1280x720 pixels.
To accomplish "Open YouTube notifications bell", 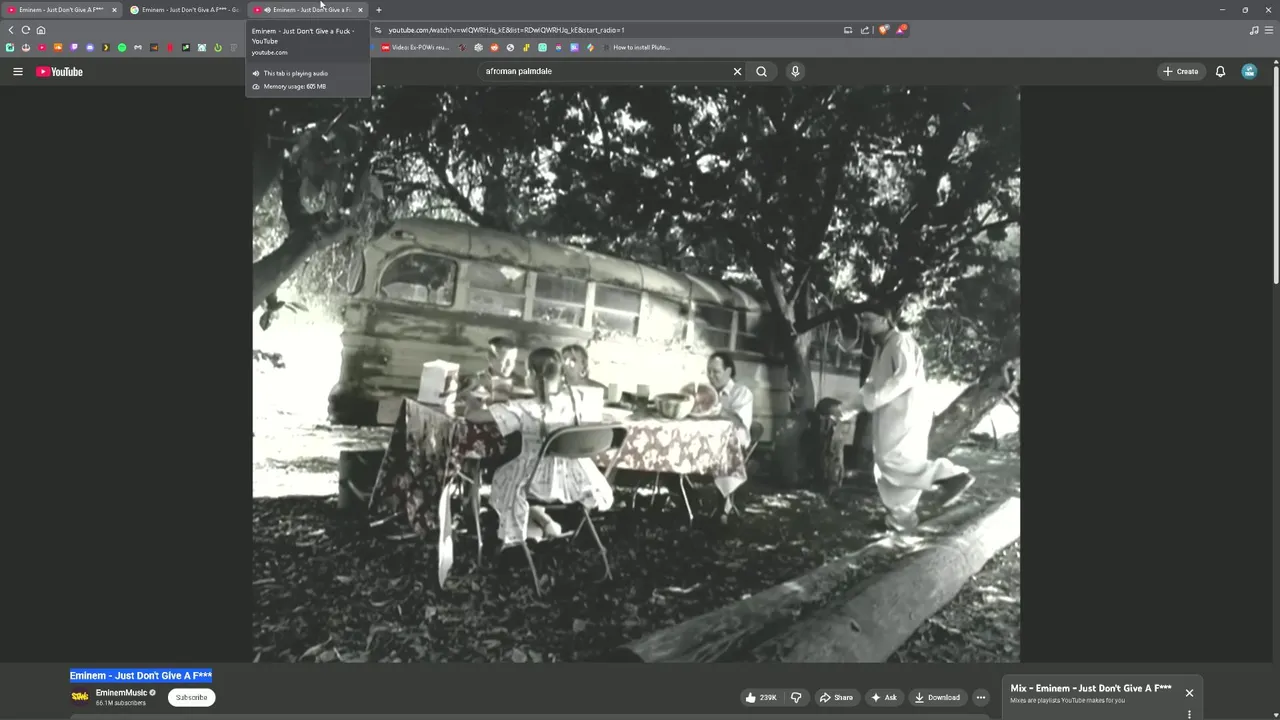I will (x=1220, y=71).
